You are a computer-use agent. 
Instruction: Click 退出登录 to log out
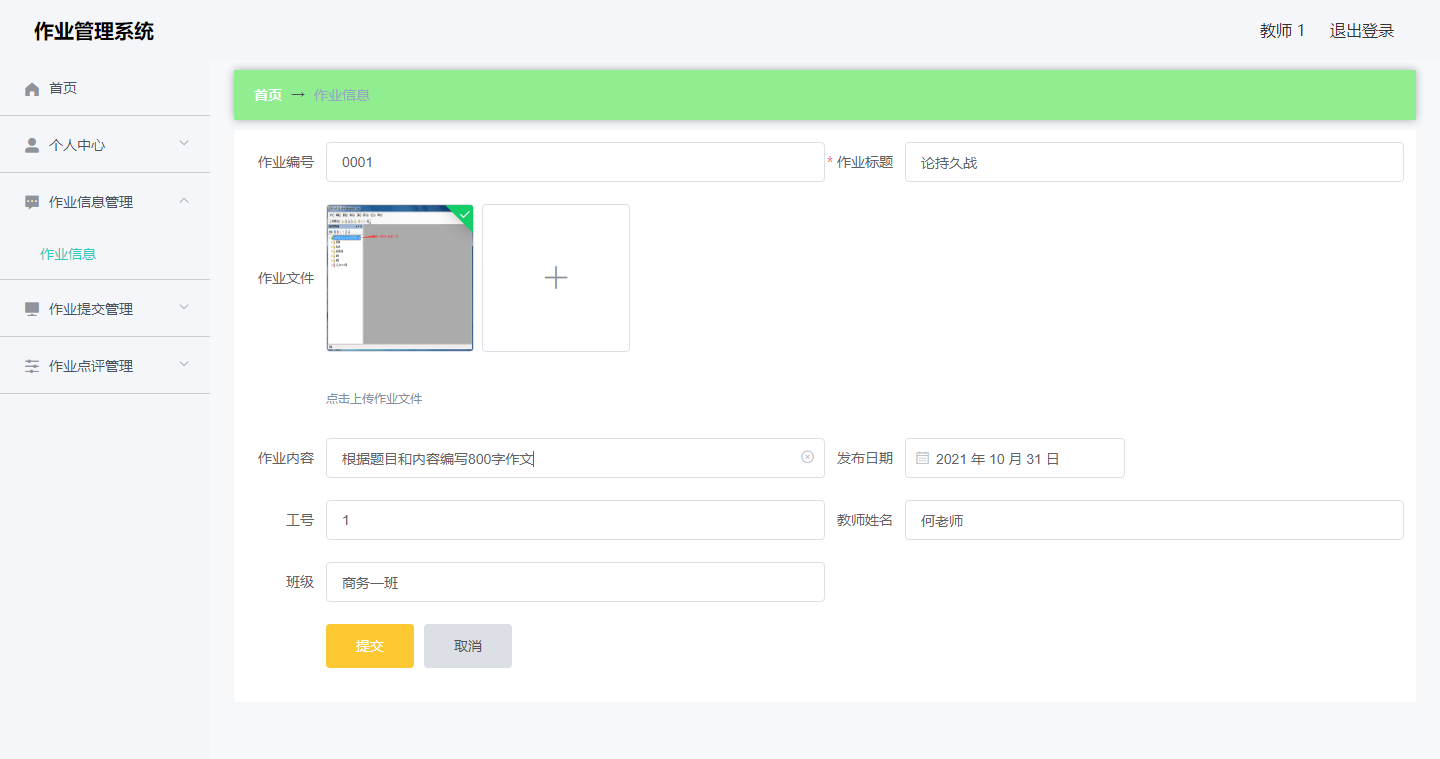click(x=1361, y=31)
